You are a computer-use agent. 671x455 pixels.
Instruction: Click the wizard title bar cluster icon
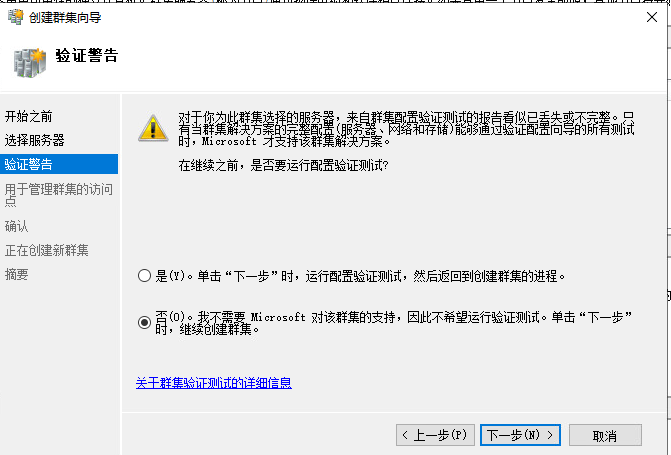tap(16, 17)
